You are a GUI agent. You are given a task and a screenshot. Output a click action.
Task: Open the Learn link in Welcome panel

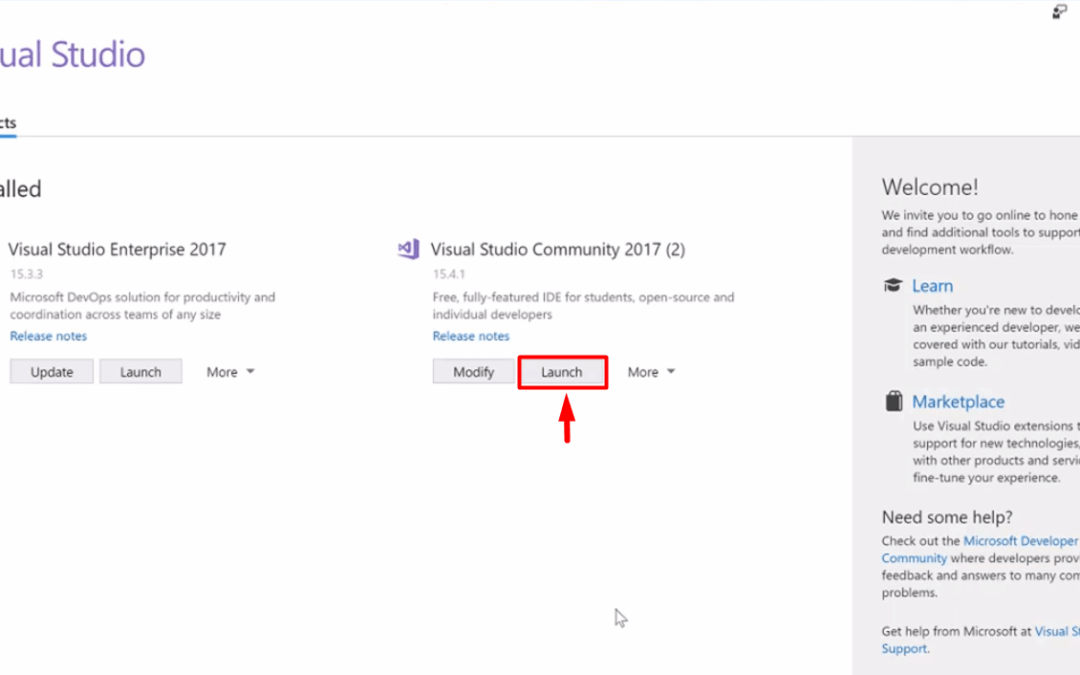[x=932, y=286]
